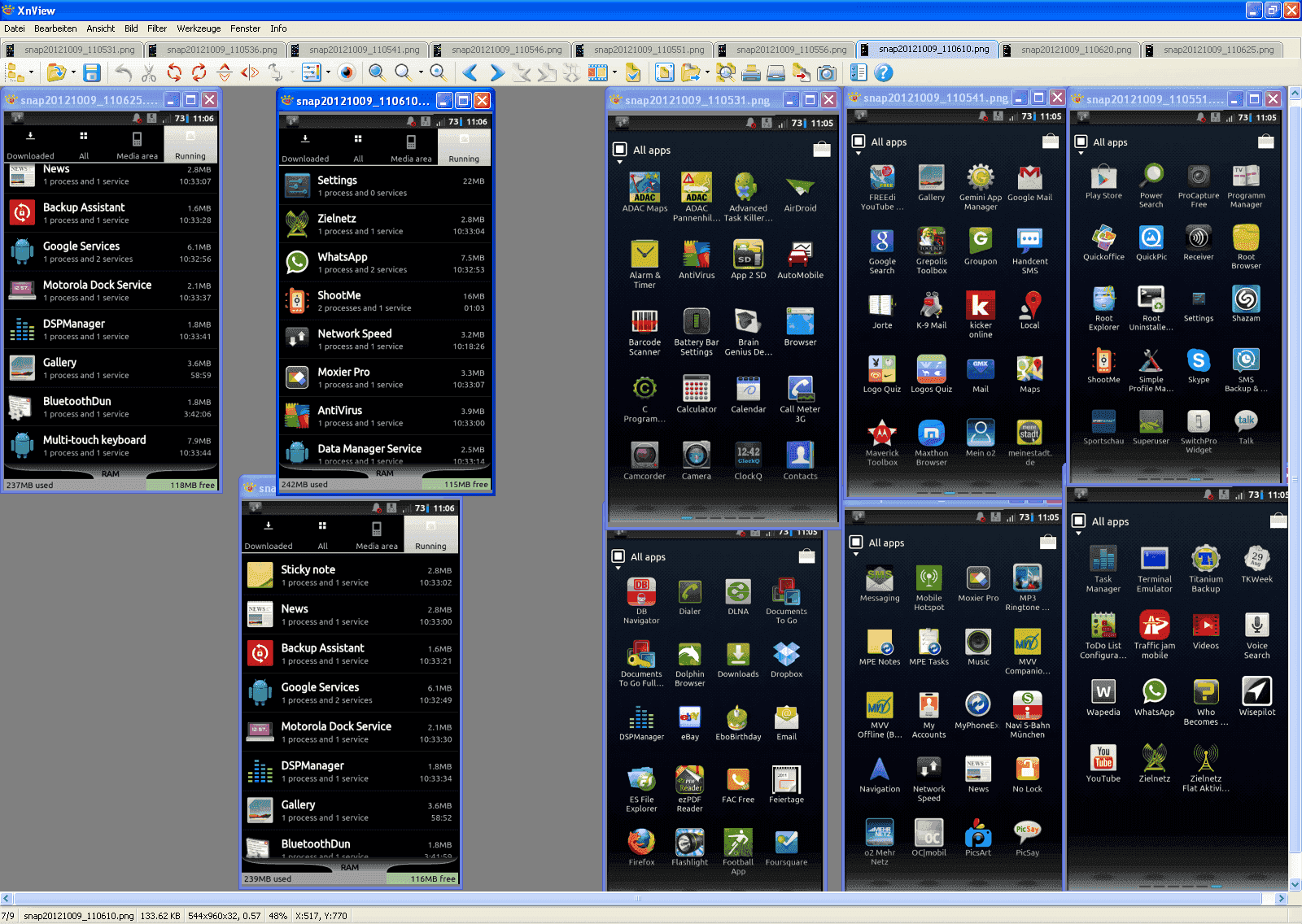Screen dimensions: 1302x924
Task: Flip the image vertically
Action: coord(225,73)
